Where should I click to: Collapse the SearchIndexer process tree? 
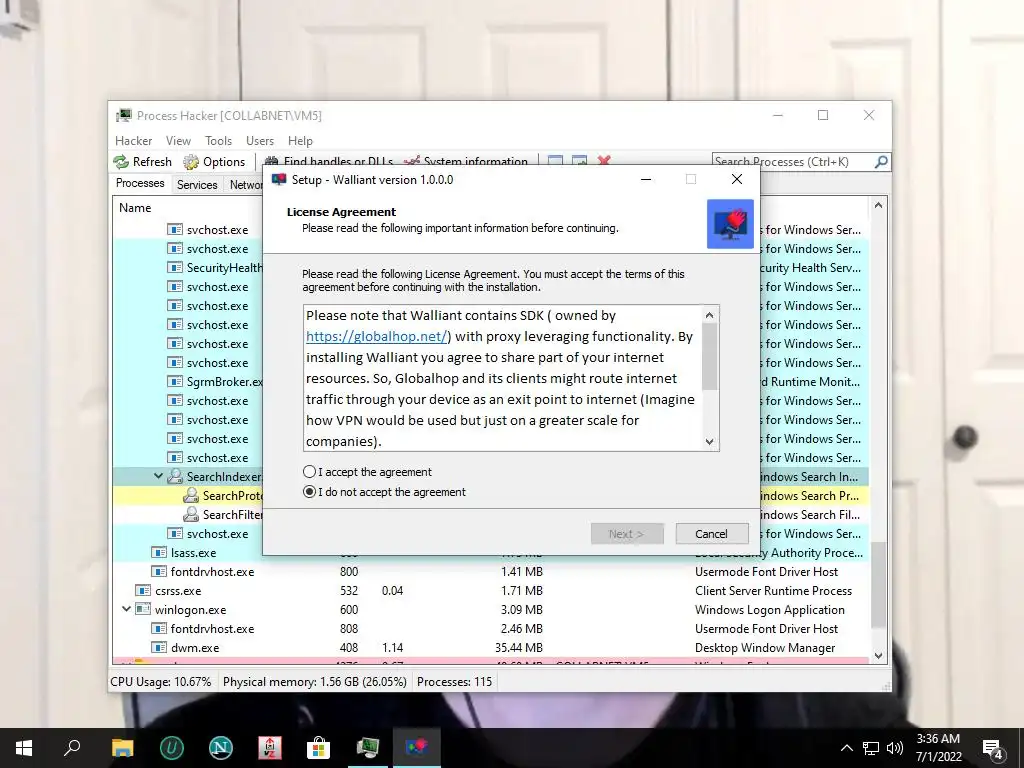[x=158, y=476]
